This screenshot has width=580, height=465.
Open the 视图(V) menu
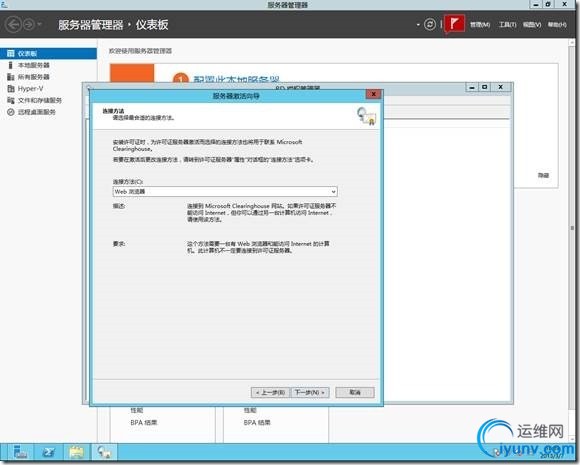[x=532, y=25]
